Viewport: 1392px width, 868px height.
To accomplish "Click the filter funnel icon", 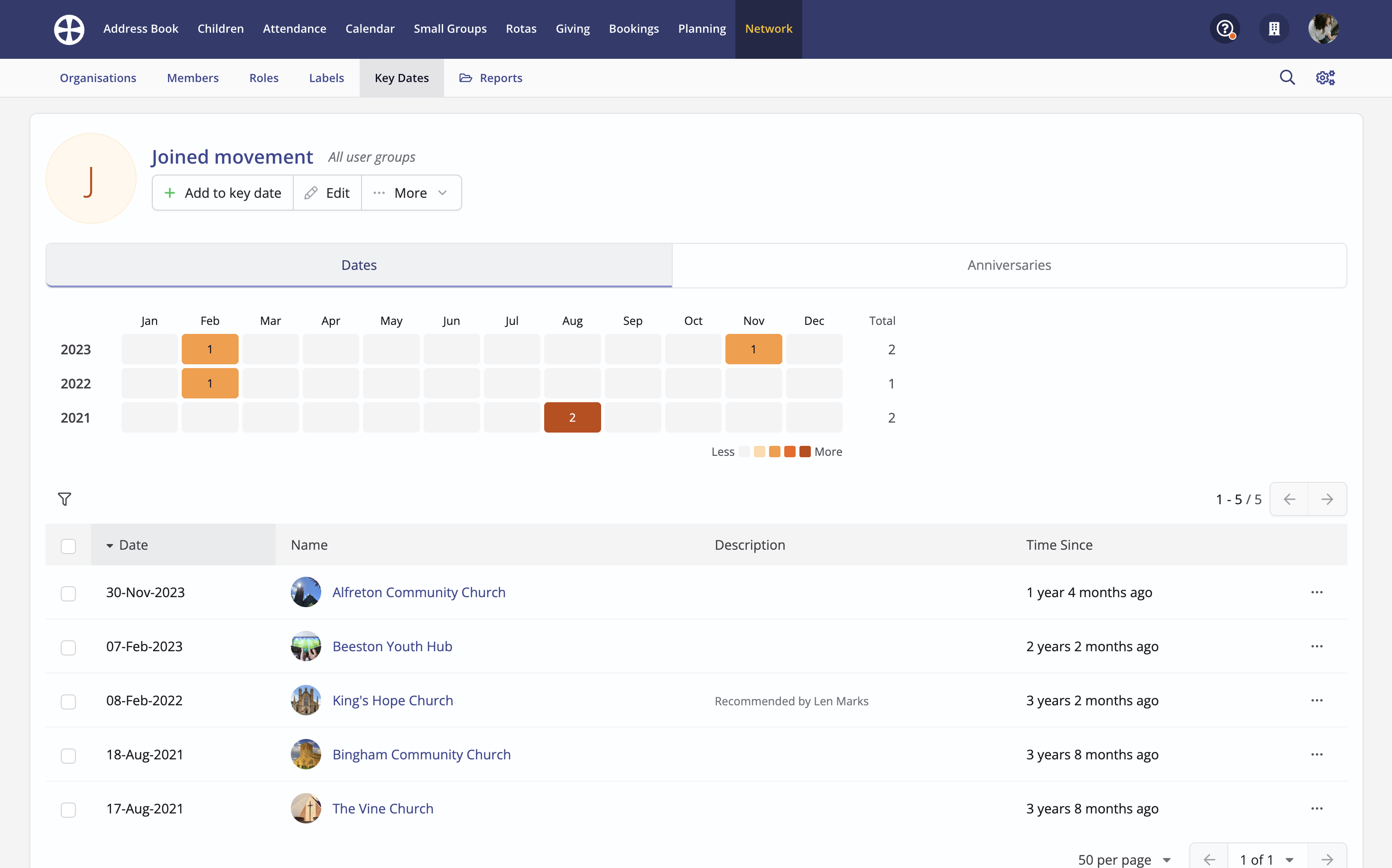I will coord(65,499).
